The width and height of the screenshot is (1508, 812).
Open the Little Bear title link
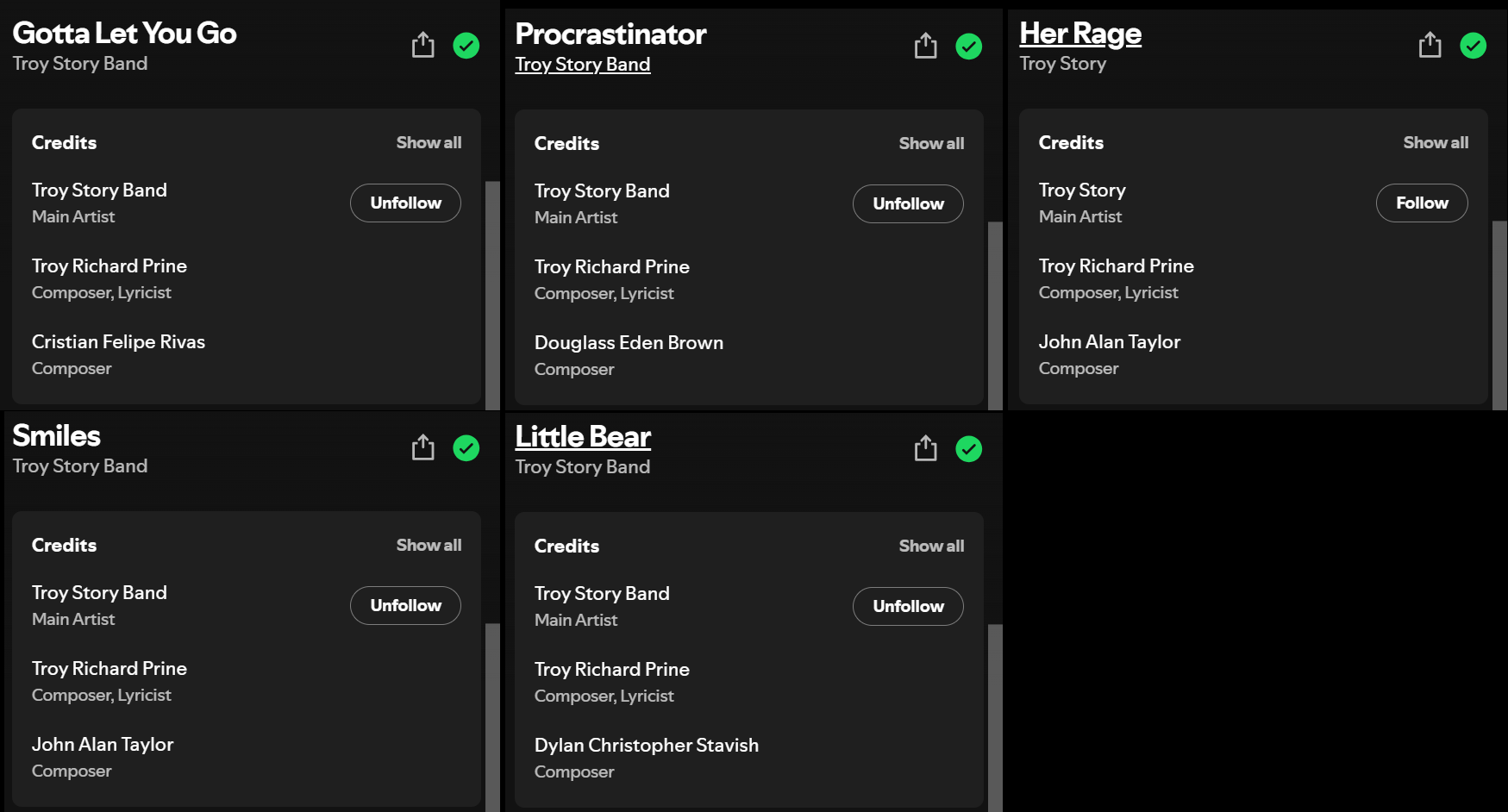tap(582, 437)
